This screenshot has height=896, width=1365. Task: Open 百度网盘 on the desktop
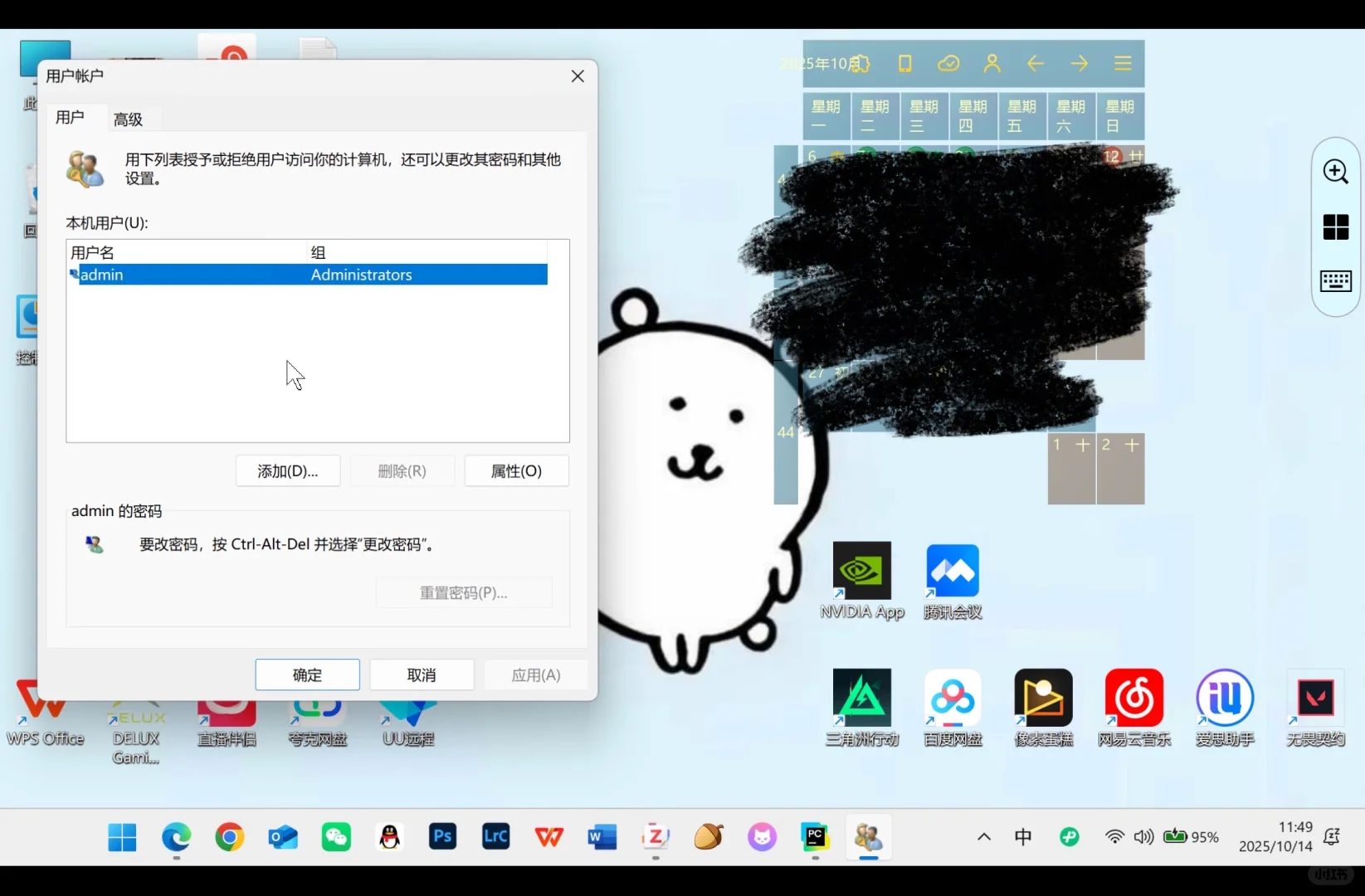coord(952,698)
